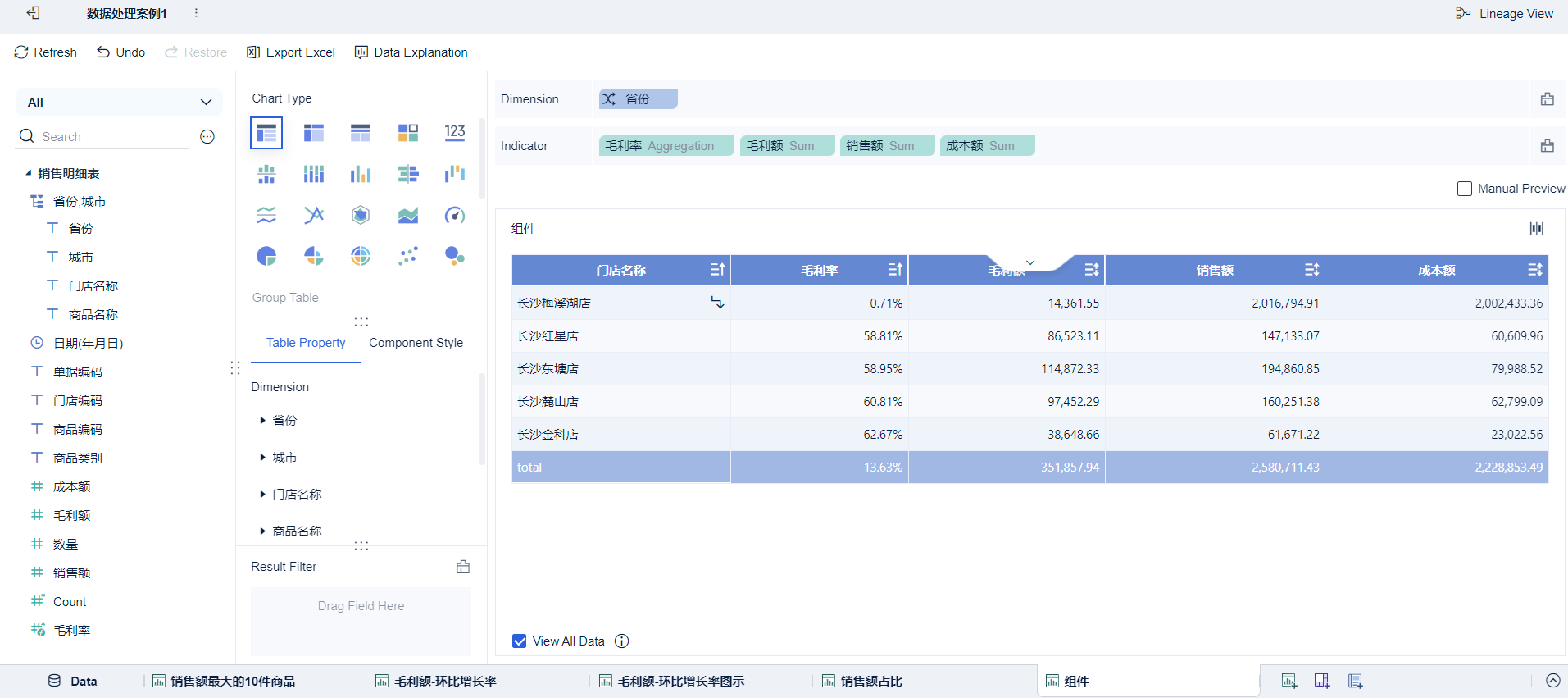Choose the stacked column chart icon

[314, 174]
